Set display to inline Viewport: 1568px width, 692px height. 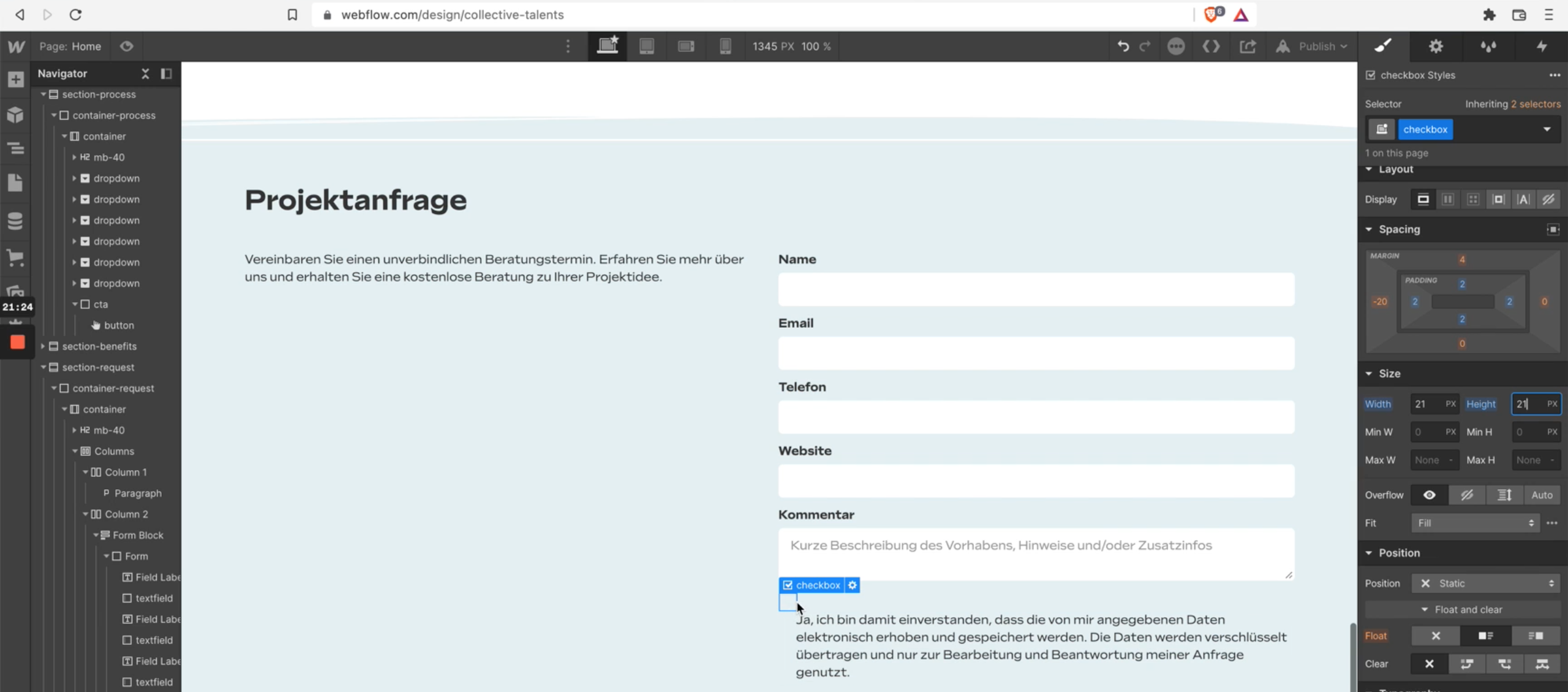[1523, 200]
